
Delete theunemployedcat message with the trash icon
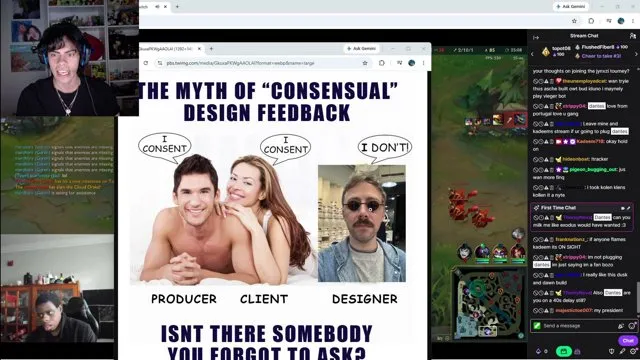pos(551,81)
